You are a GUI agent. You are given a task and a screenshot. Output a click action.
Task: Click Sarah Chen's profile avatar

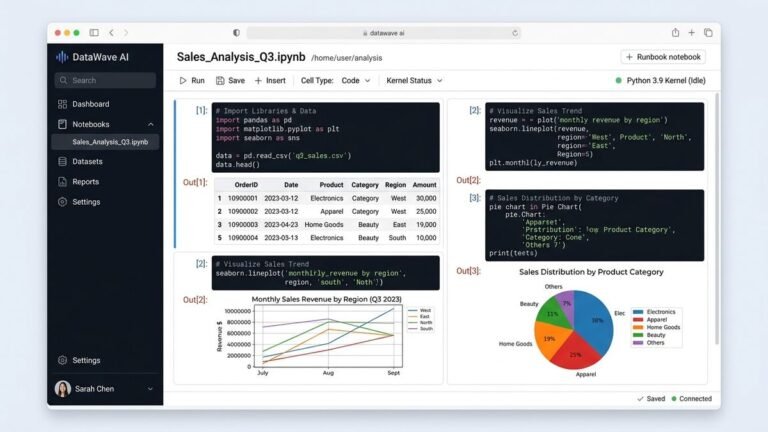pos(63,388)
